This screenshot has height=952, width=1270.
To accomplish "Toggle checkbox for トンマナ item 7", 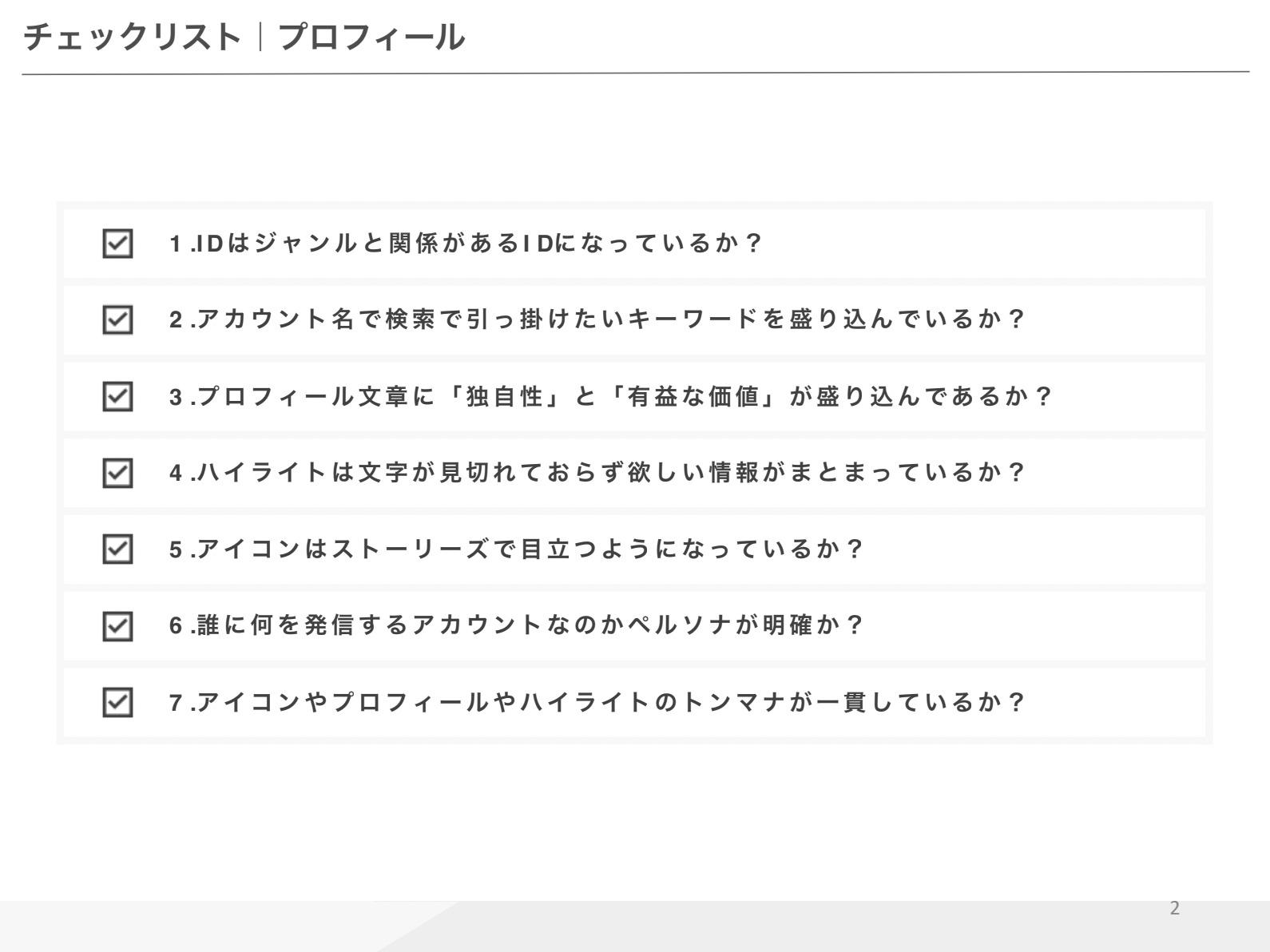I will pos(117,703).
